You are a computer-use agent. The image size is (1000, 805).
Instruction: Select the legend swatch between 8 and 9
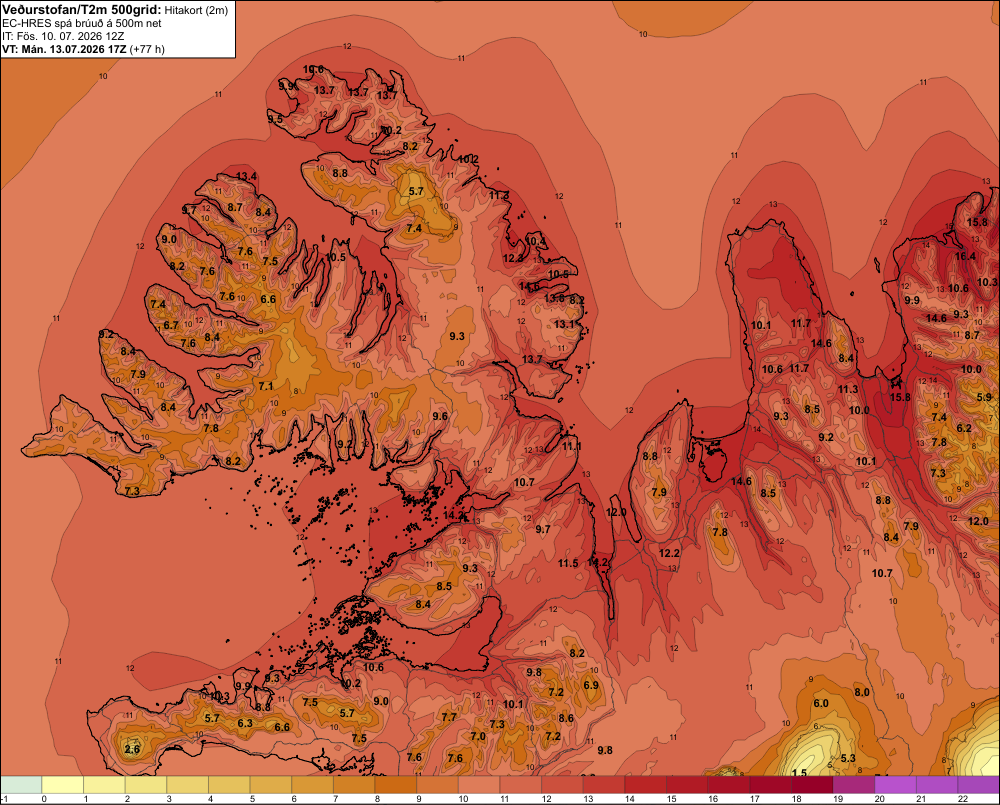[x=395, y=784]
